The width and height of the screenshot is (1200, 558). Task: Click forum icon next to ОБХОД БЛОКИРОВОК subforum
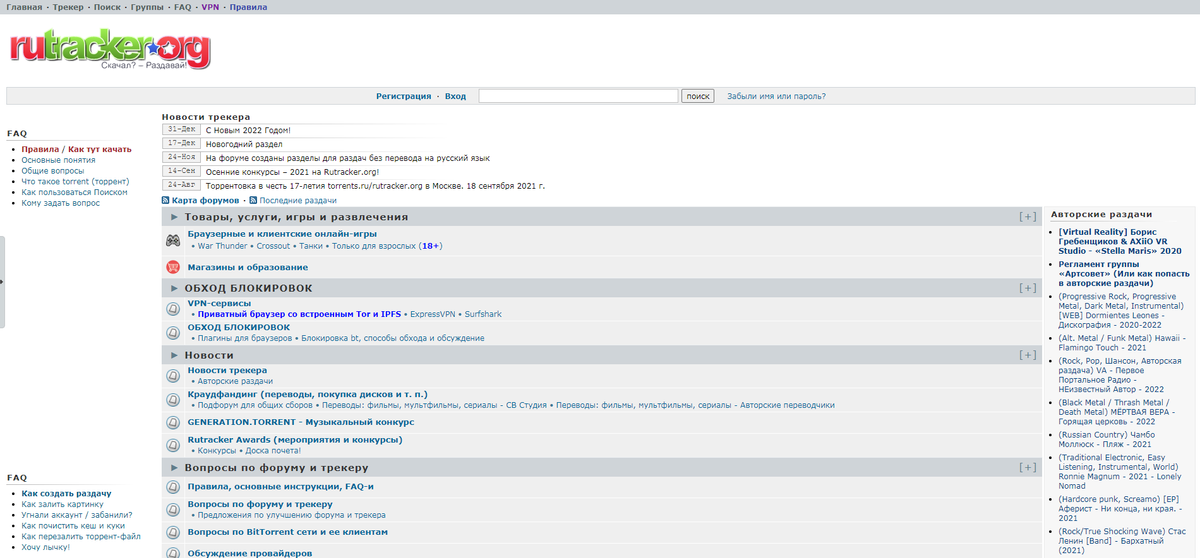coord(173,332)
